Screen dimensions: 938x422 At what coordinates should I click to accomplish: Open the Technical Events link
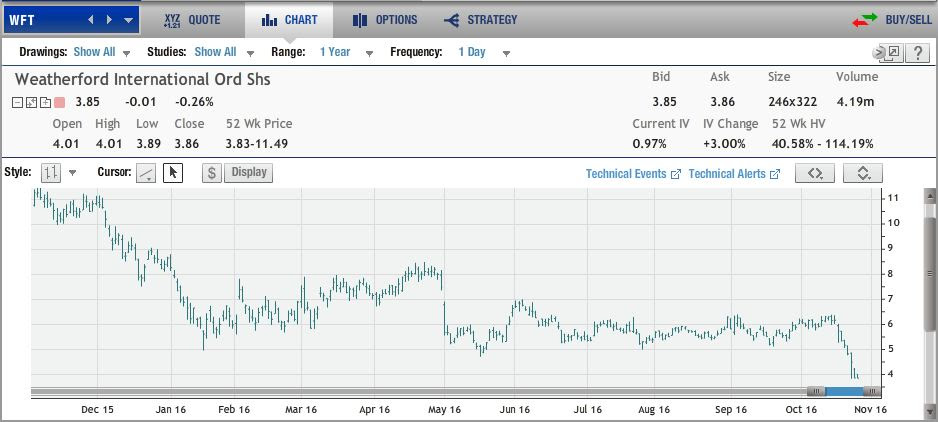coord(626,174)
